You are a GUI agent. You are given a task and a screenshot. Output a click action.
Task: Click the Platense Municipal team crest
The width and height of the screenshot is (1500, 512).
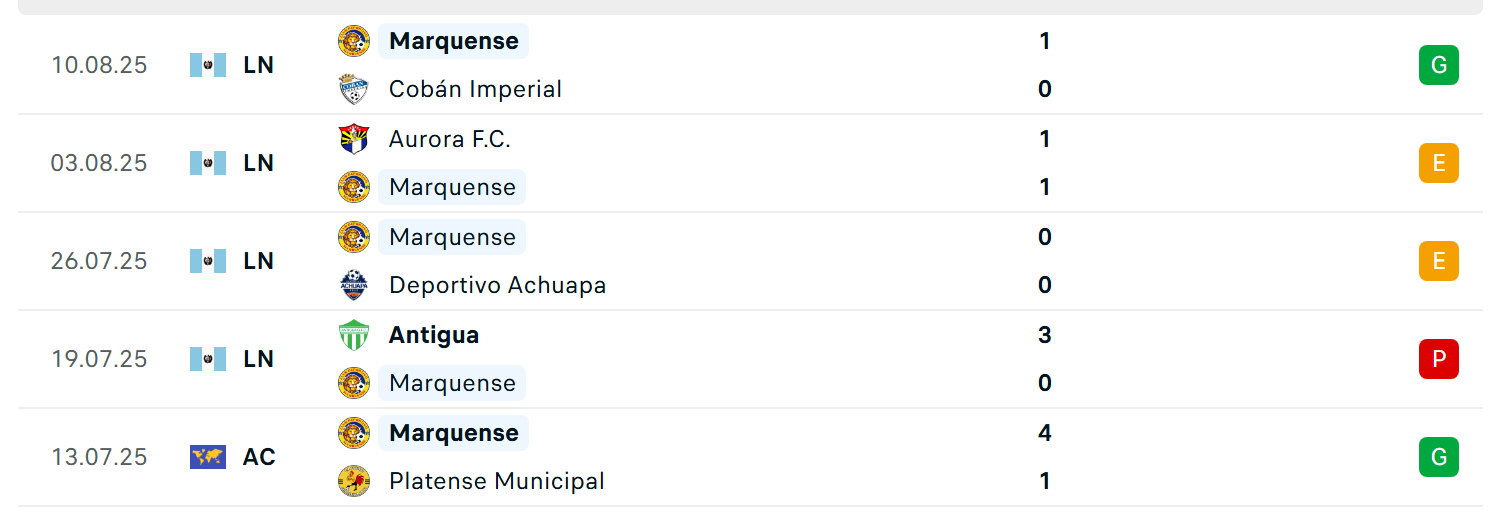point(354,481)
